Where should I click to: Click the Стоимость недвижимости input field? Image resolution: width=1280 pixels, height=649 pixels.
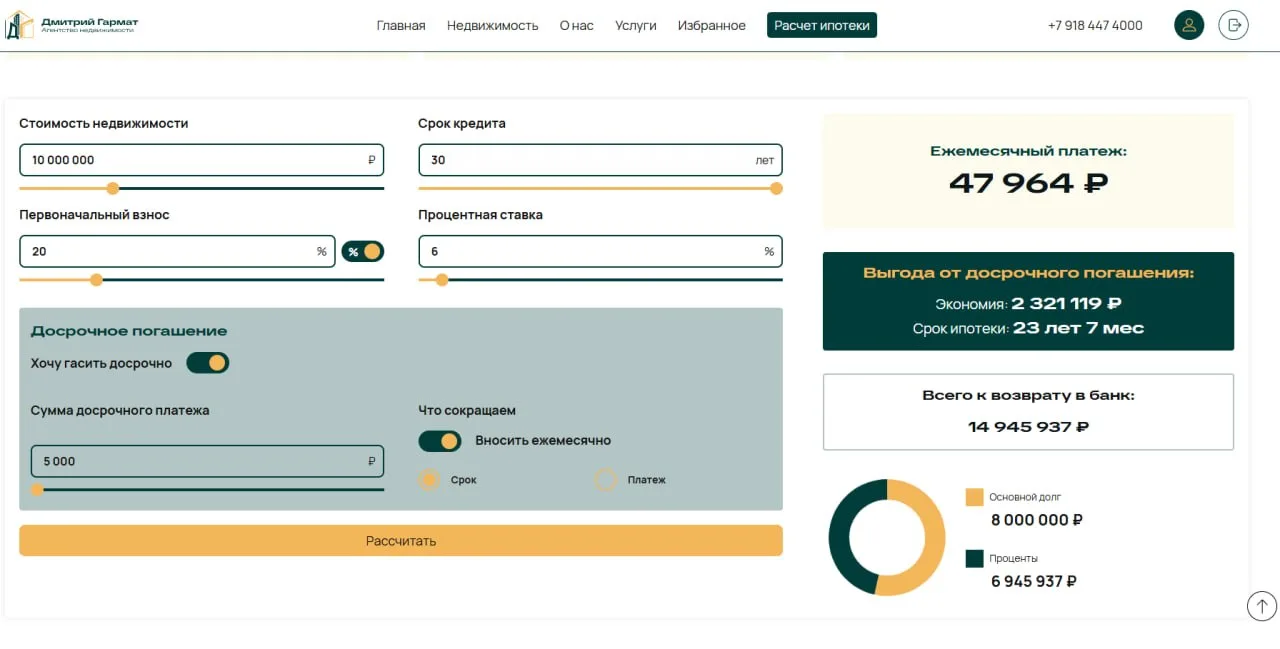pos(201,160)
